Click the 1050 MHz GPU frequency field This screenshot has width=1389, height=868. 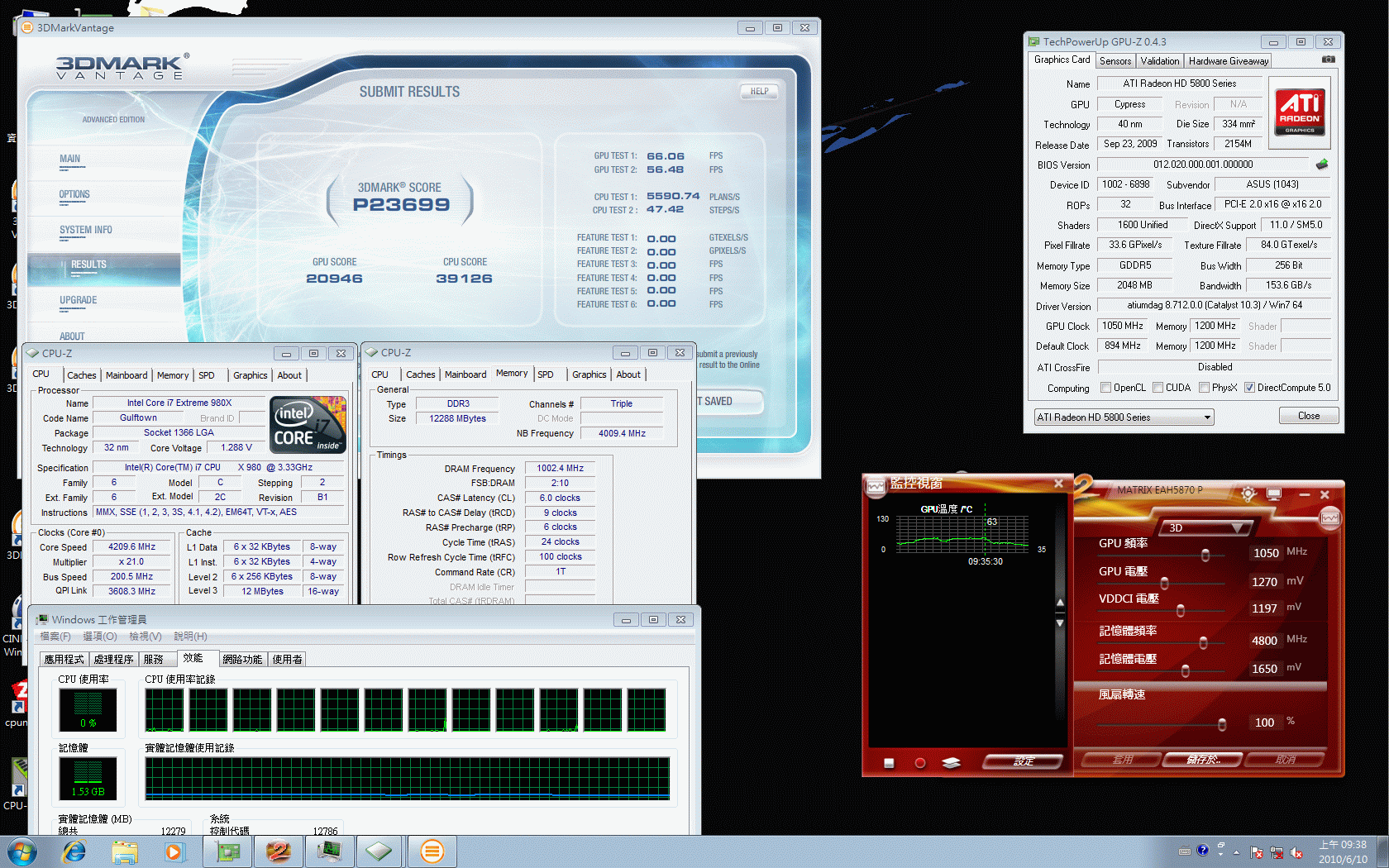[1266, 553]
